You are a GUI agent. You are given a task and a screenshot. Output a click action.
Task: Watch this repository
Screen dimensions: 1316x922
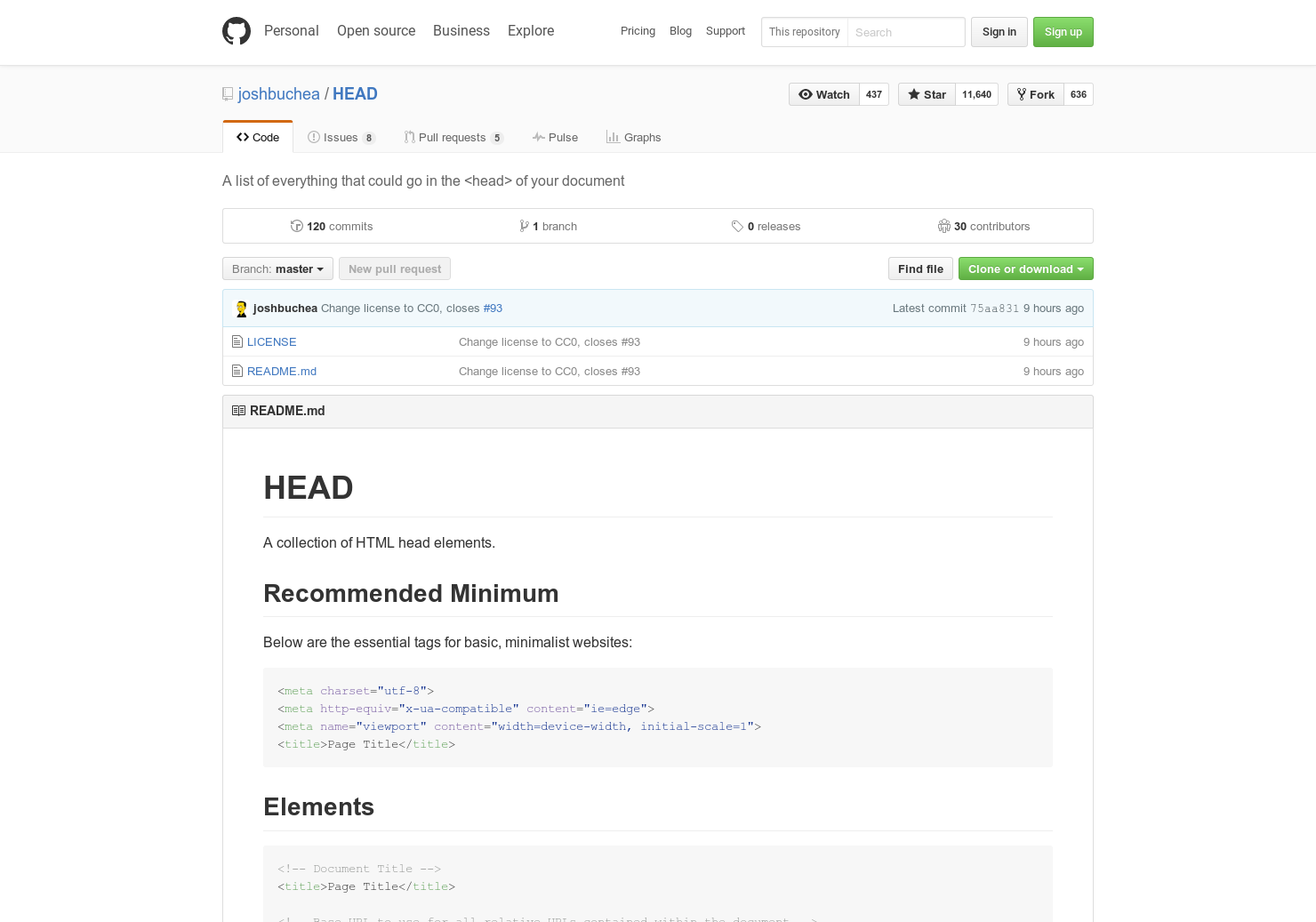point(824,94)
